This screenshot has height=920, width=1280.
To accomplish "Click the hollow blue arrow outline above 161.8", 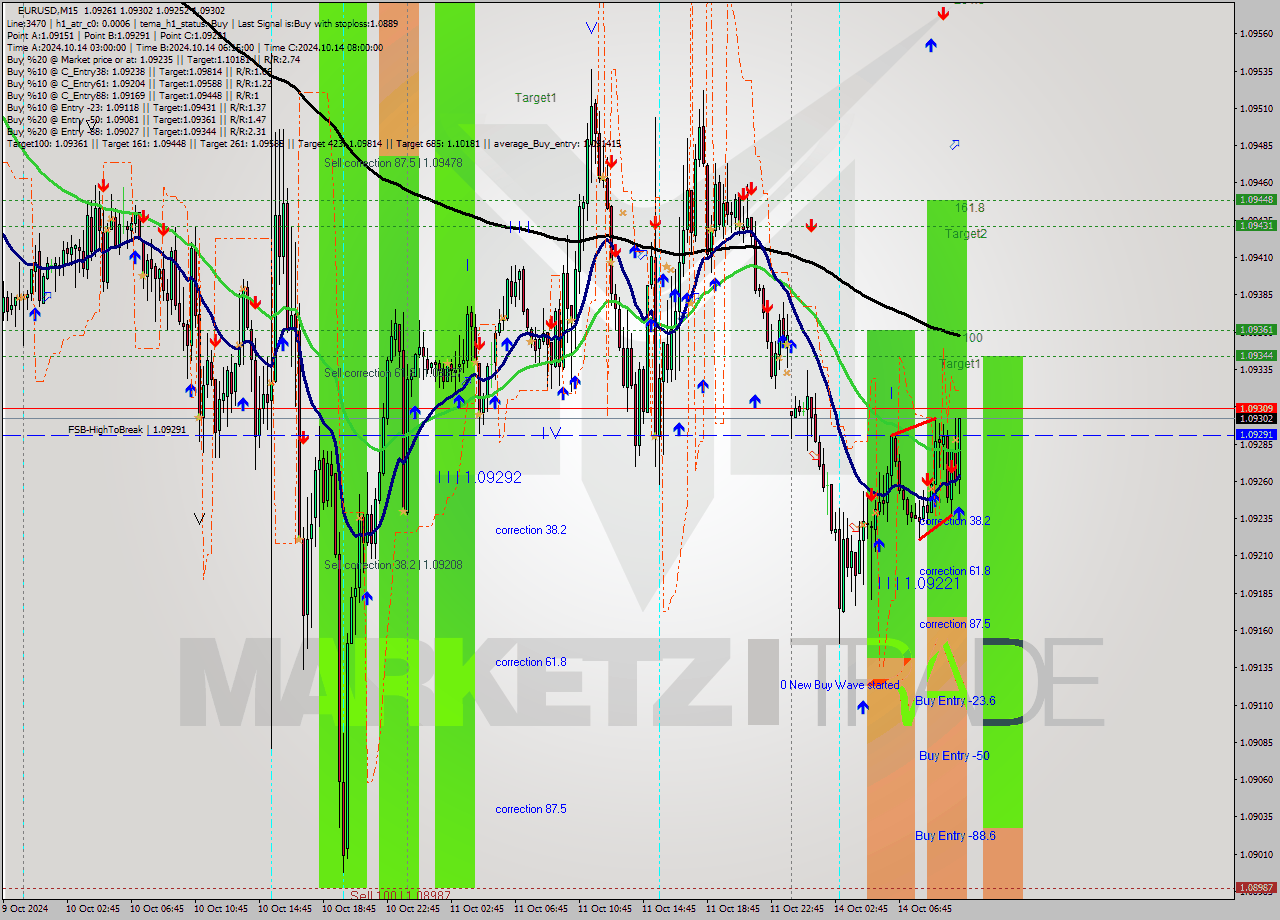I will point(954,145).
